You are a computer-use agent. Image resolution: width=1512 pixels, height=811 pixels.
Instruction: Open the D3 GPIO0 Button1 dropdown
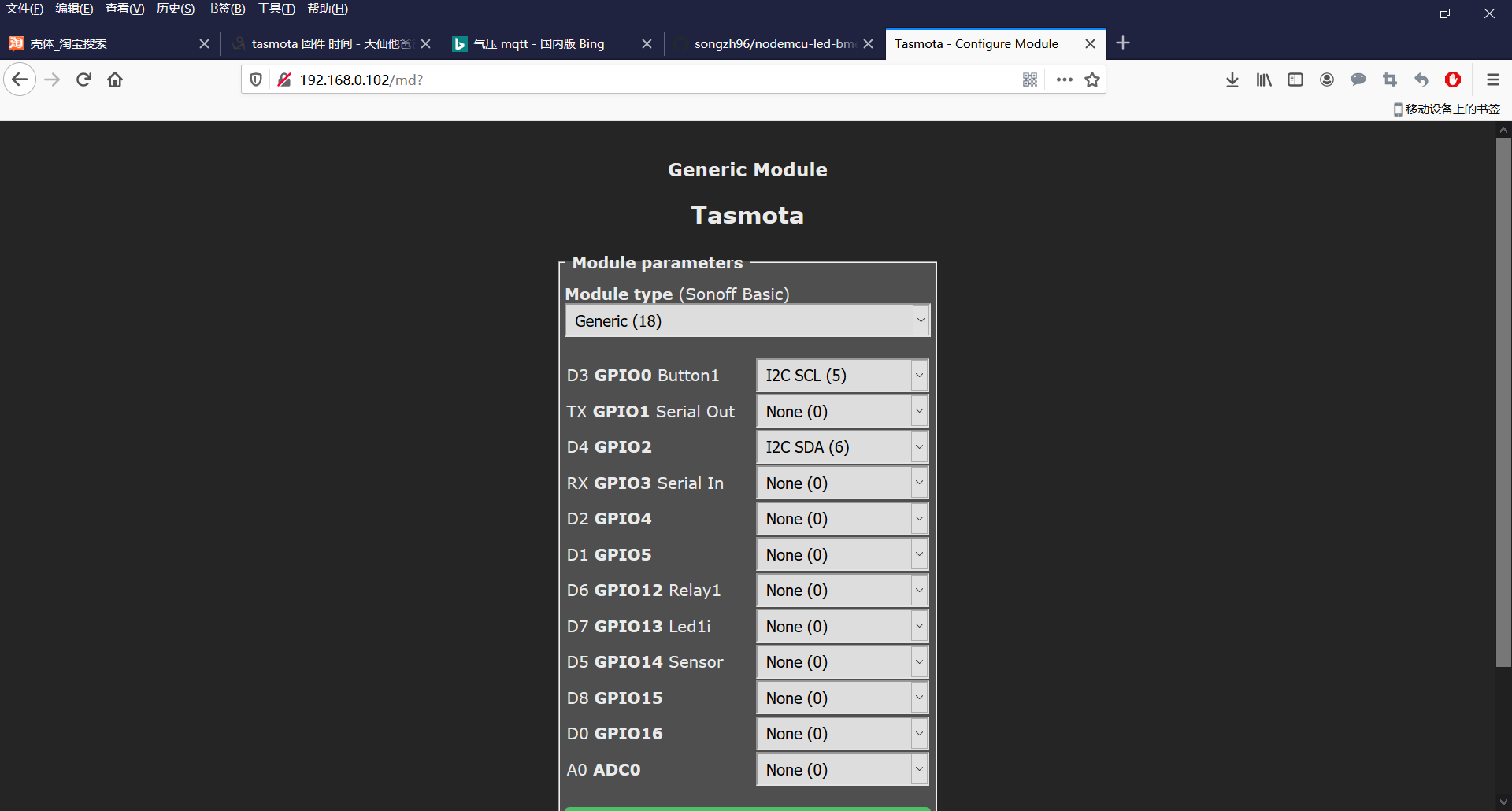tap(843, 376)
